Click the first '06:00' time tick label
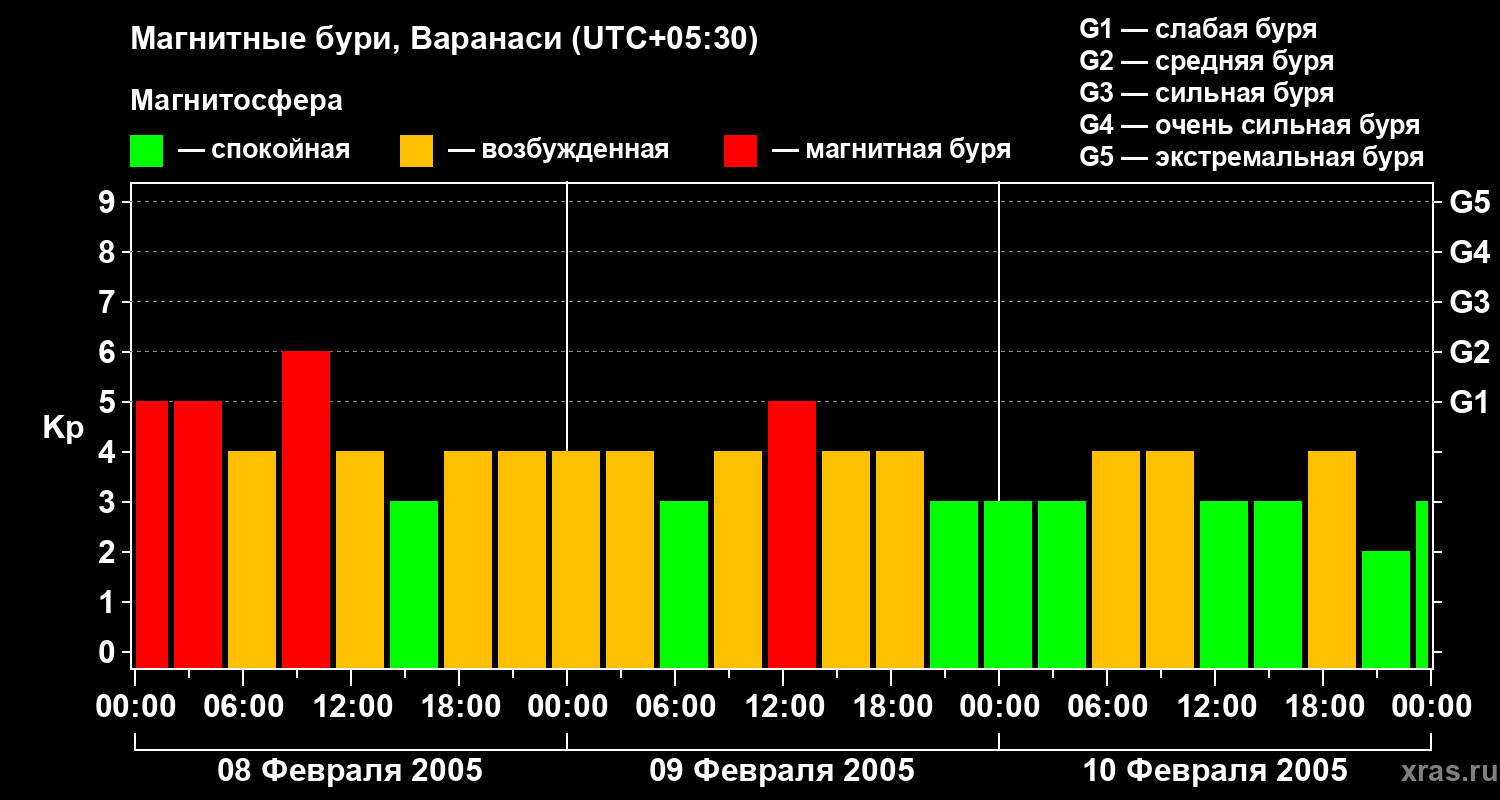Screen dimensions: 1500x800 point(242,706)
